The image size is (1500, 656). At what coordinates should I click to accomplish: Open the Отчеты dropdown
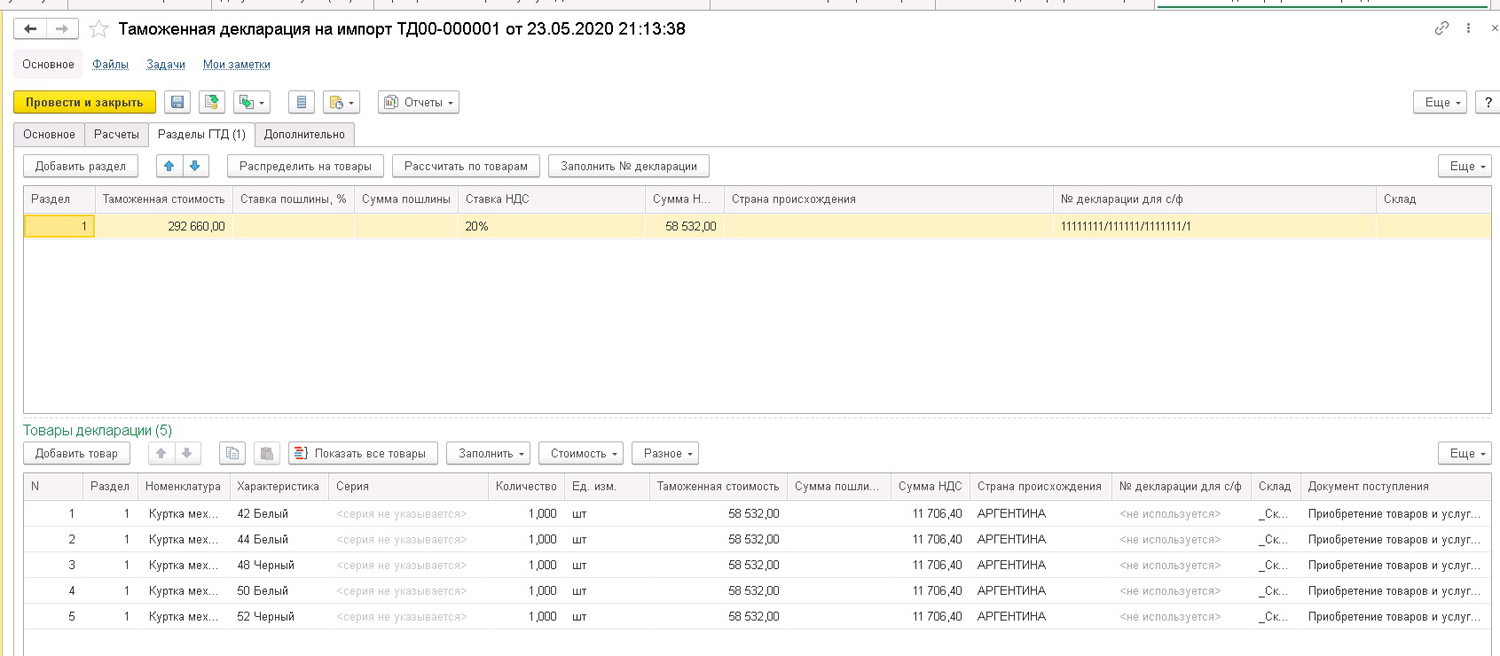pyautogui.click(x=418, y=102)
